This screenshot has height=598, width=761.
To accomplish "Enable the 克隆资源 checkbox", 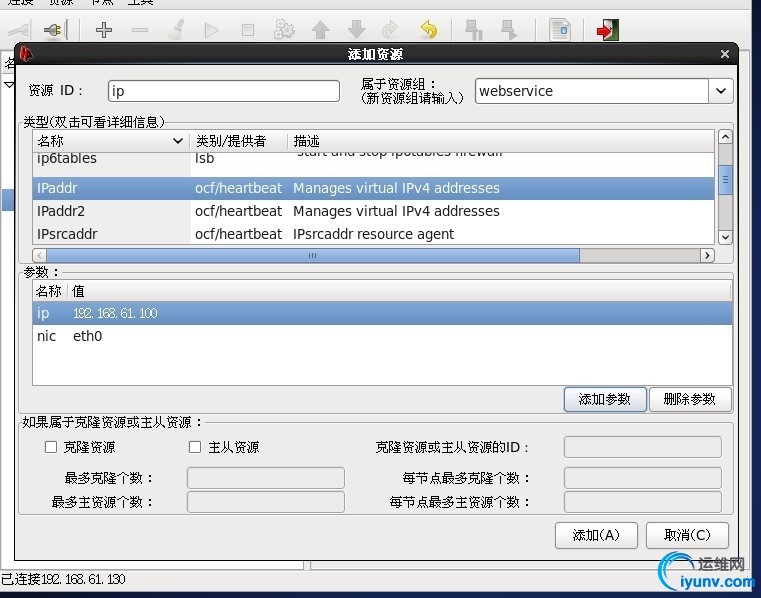I will coord(50,447).
